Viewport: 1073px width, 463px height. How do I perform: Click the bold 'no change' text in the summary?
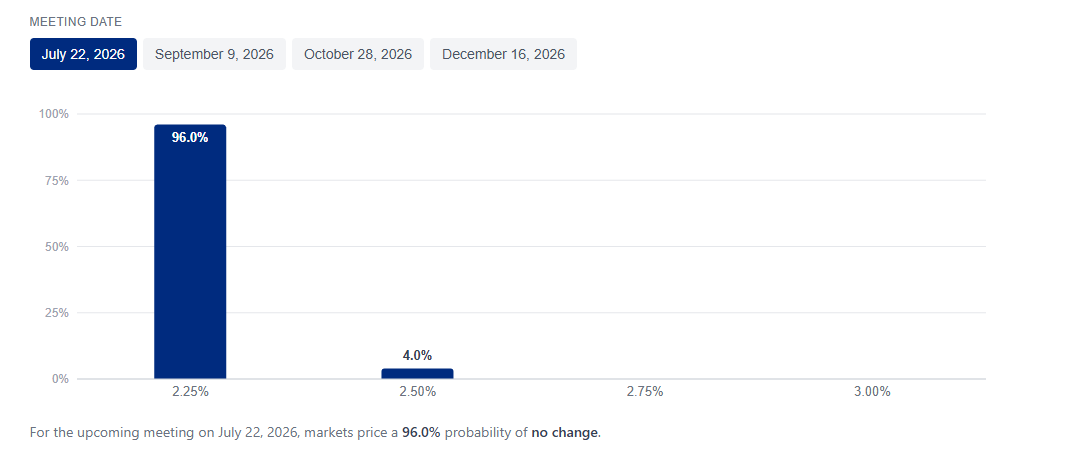(x=565, y=433)
